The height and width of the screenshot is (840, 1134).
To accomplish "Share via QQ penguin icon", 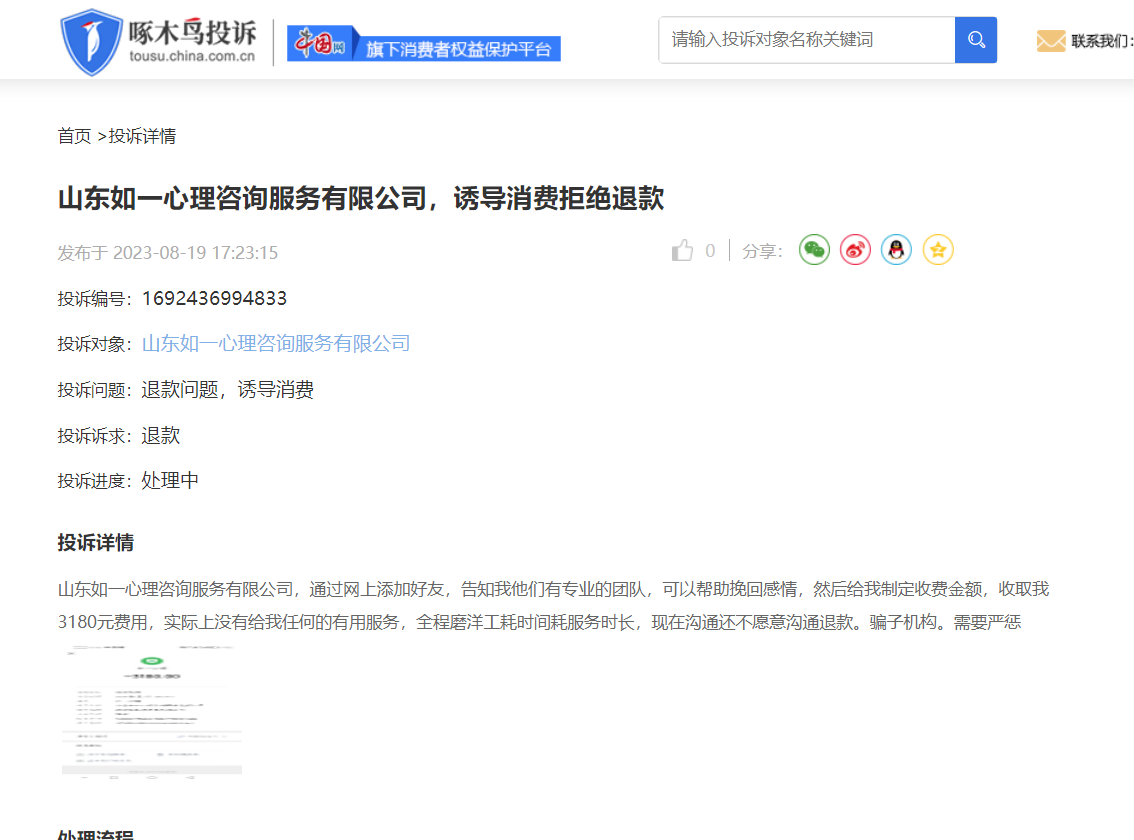I will click(x=897, y=250).
